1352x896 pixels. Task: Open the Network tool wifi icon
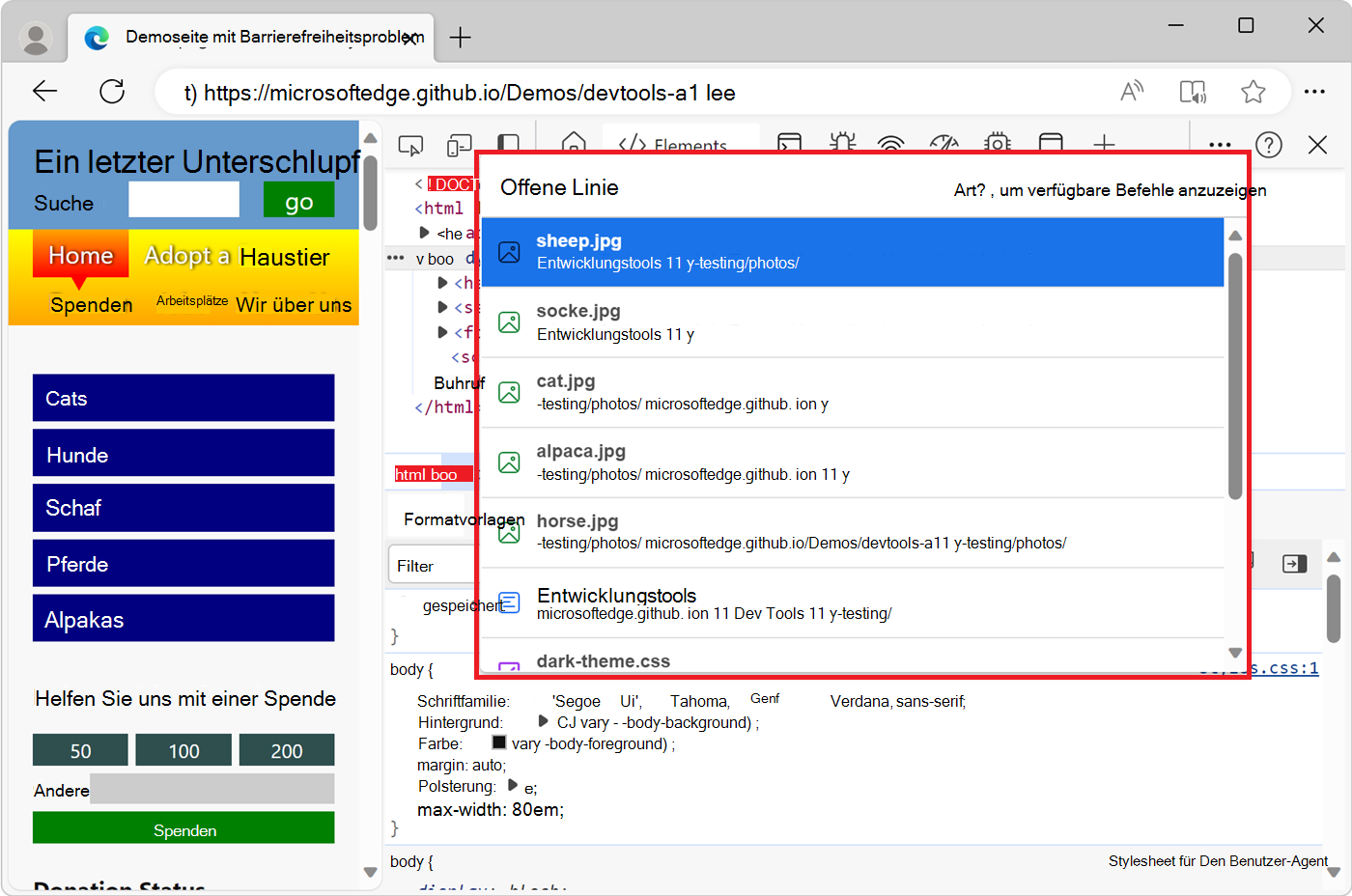point(891,144)
